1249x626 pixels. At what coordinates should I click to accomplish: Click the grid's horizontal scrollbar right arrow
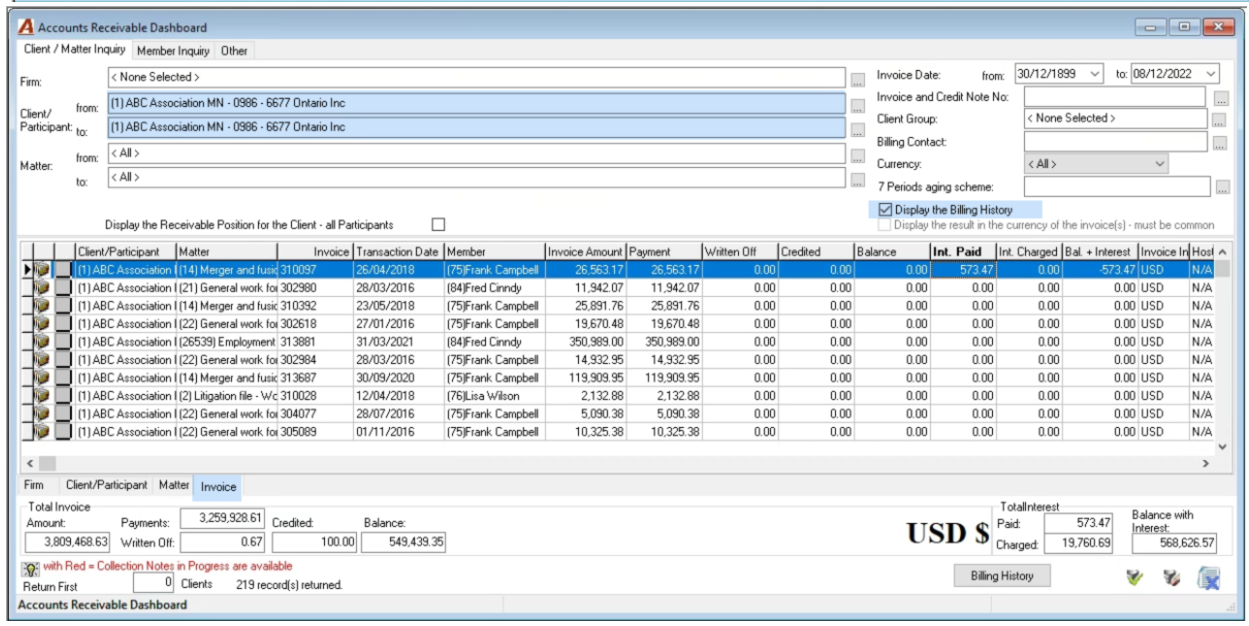[1205, 463]
